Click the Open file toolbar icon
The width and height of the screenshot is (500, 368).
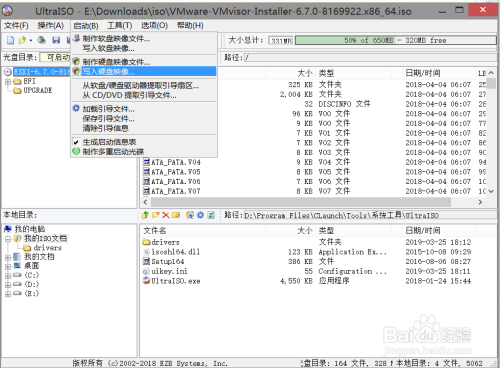click(22, 40)
